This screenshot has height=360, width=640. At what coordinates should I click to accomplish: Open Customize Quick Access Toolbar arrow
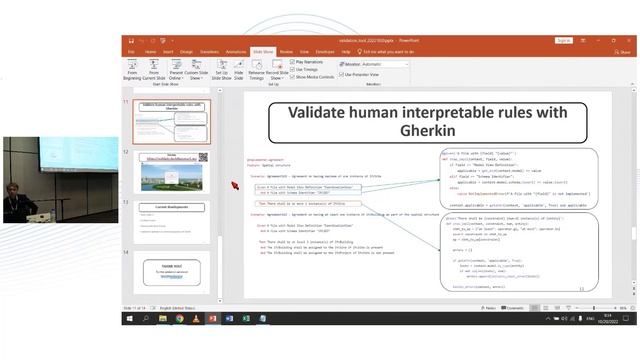coord(173,41)
